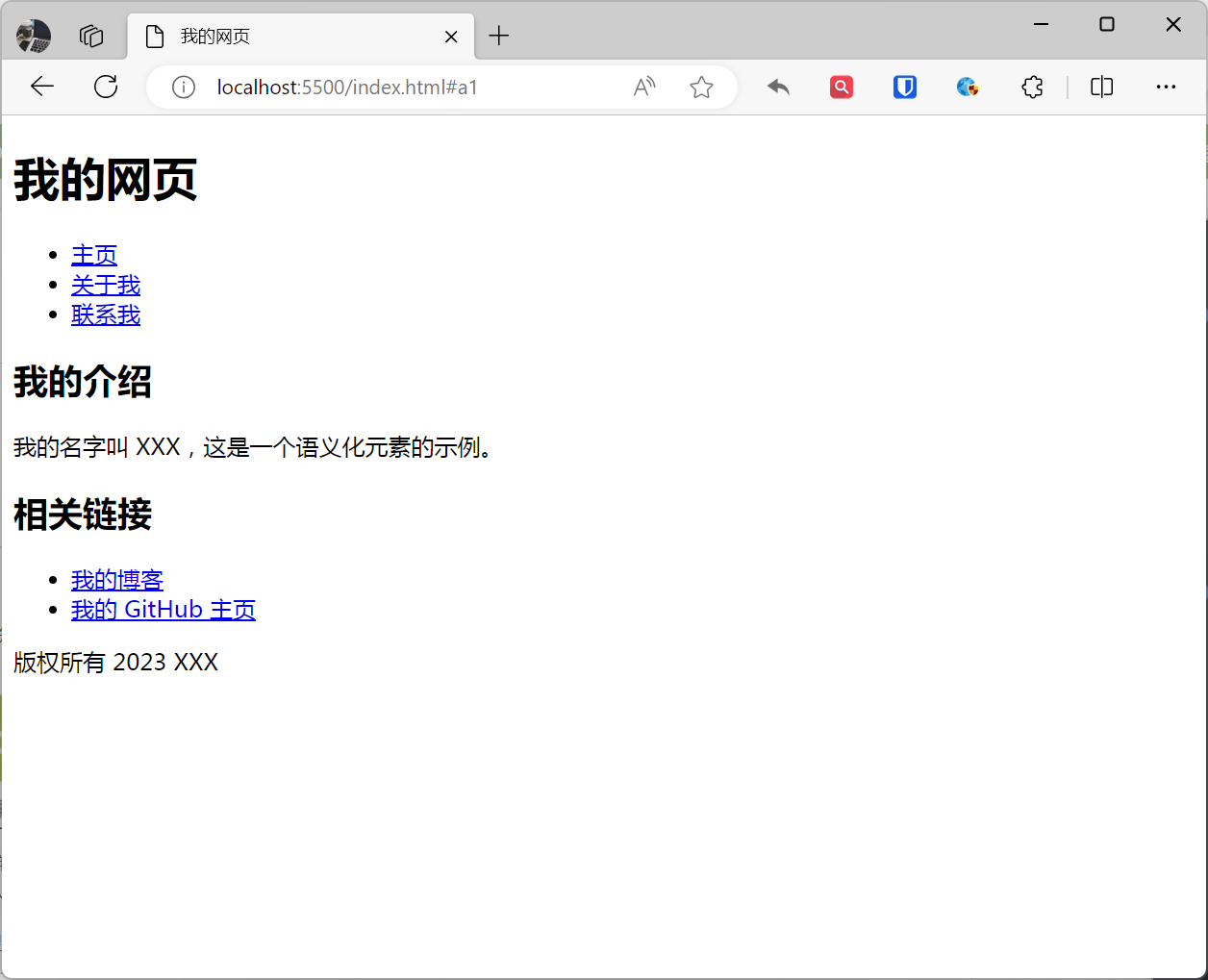This screenshot has height=980, width=1208.
Task: Navigate back to the previous page
Action: [42, 87]
